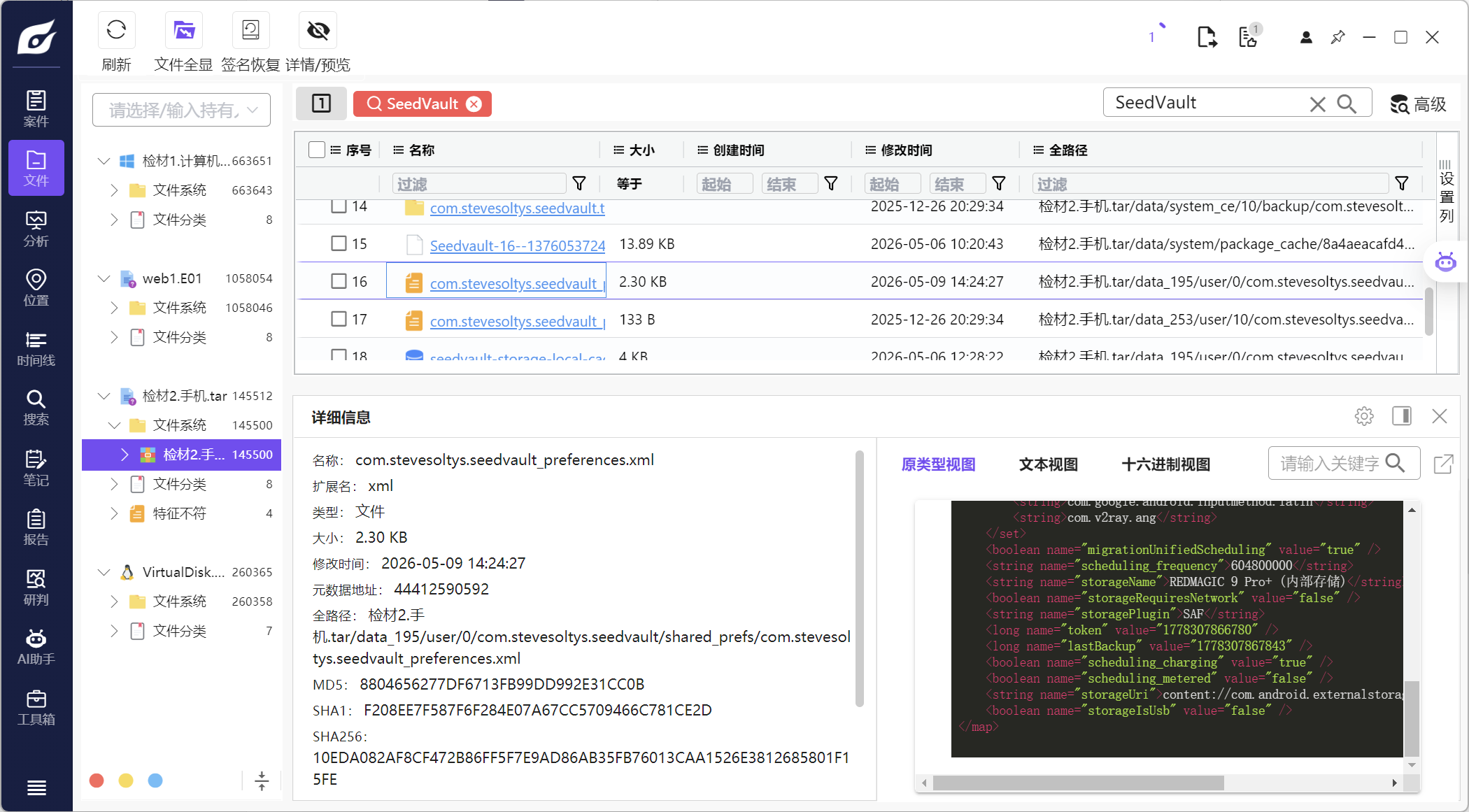
Task: Toggle the 详情/预览 eye icon
Action: (x=318, y=31)
